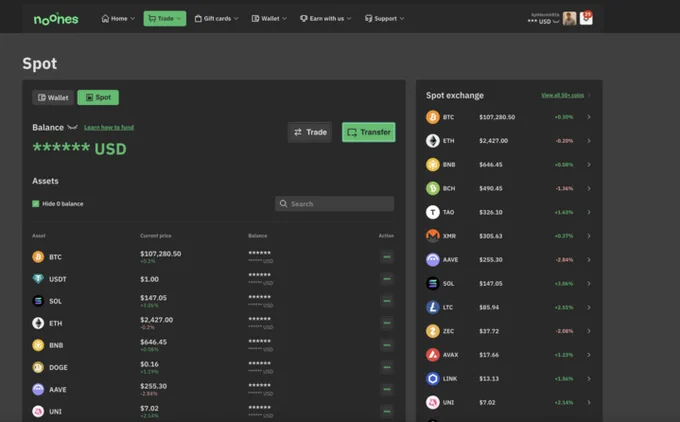Viewport: 680px width, 422px height.
Task: Open the Trade dropdown in navbar
Action: (165, 19)
